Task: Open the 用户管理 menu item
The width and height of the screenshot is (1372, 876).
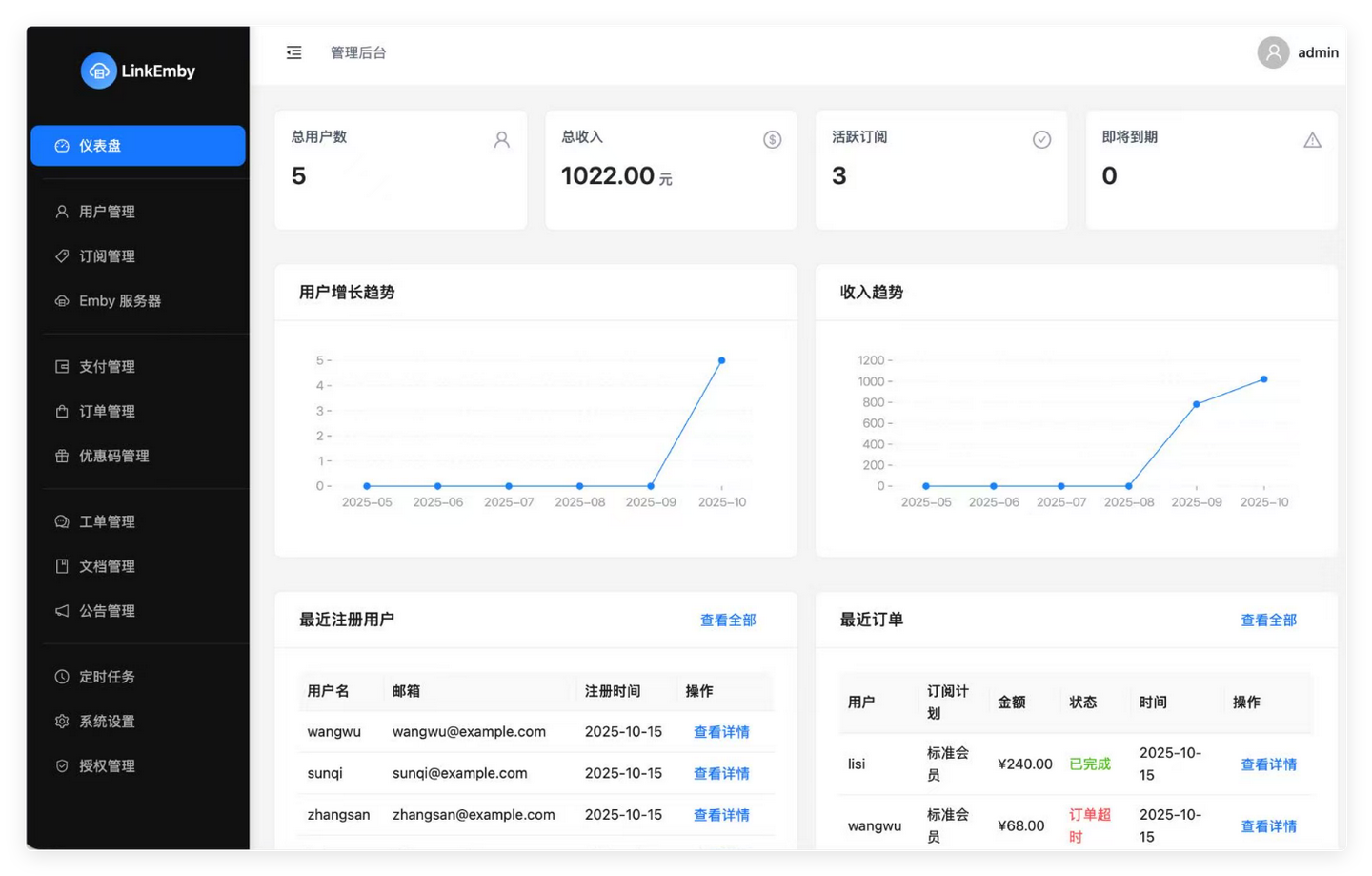Action: click(138, 212)
